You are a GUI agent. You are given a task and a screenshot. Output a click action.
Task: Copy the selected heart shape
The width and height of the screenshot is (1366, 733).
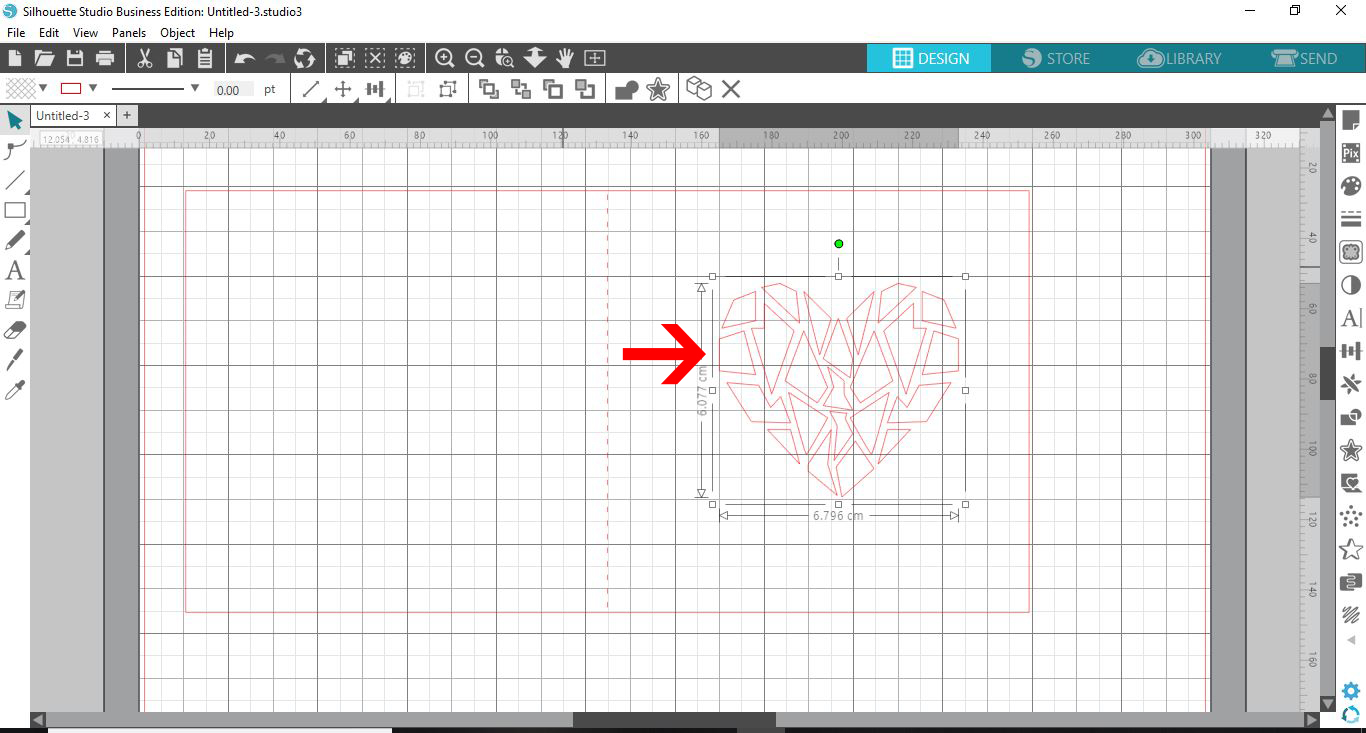pos(175,58)
